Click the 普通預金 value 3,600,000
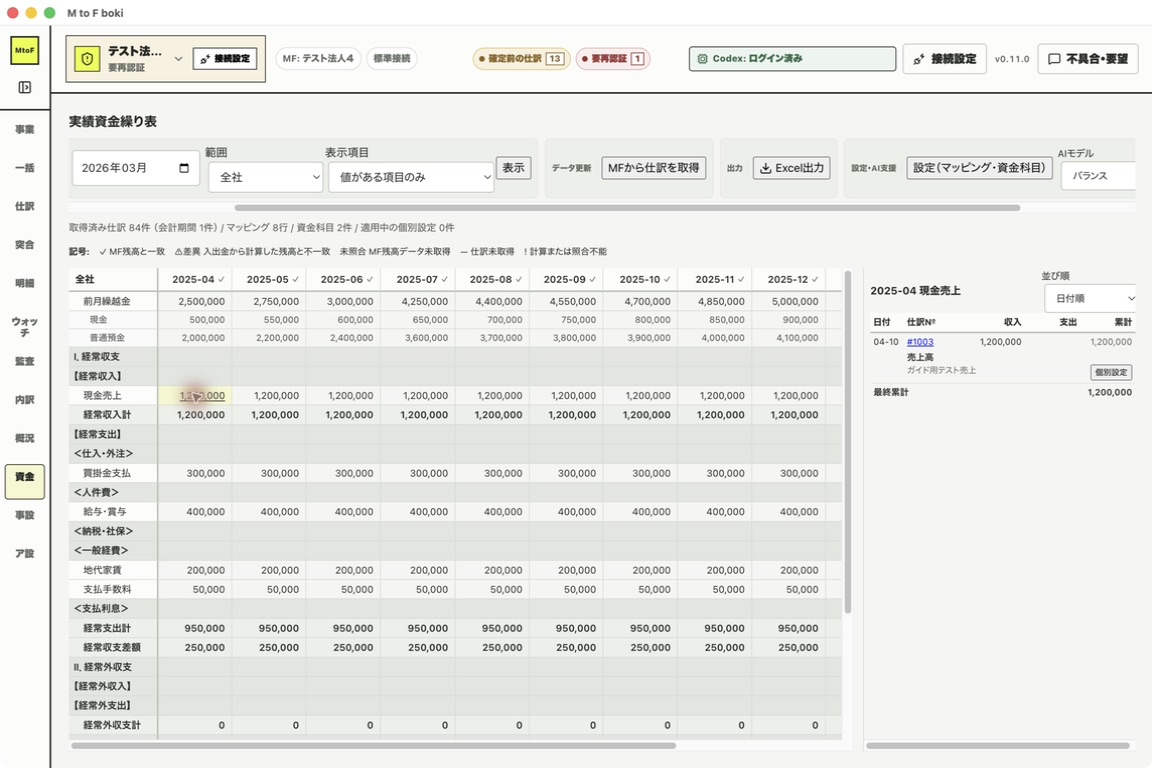This screenshot has height=768, width=1152. tap(425, 338)
